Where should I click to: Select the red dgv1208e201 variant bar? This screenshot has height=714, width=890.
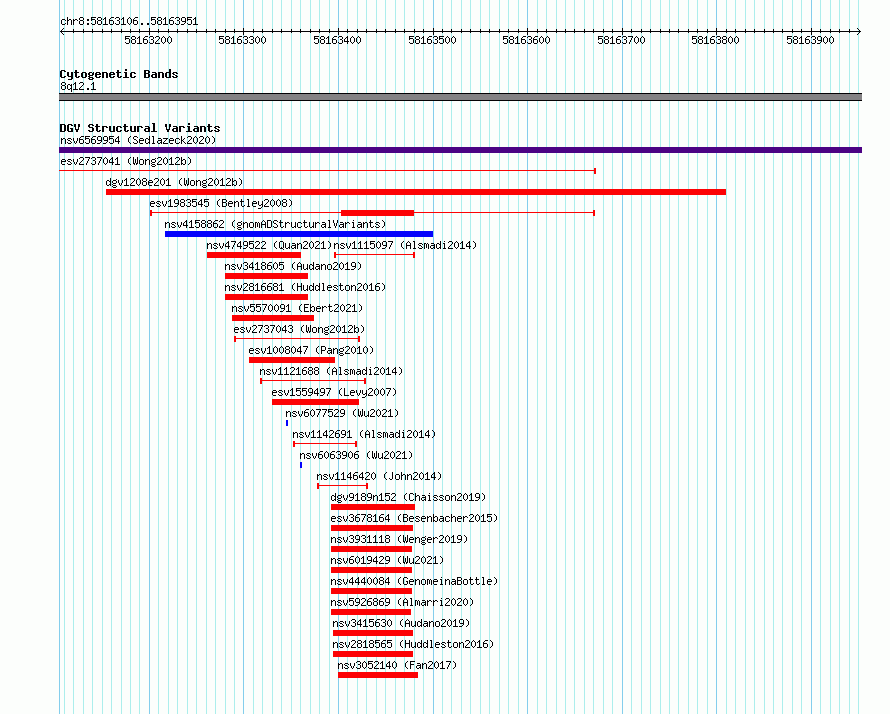coord(416,192)
